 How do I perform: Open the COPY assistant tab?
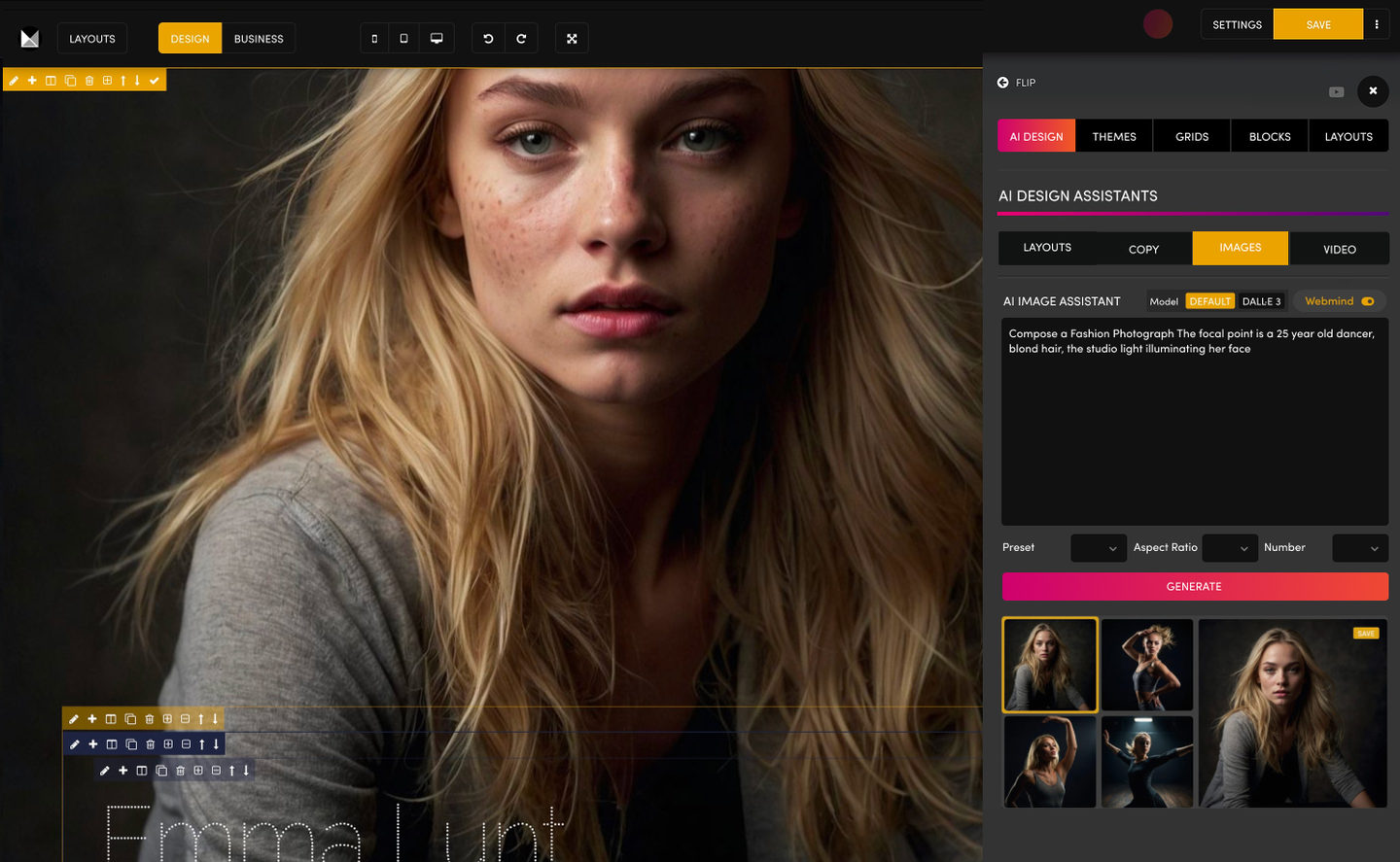coord(1143,249)
